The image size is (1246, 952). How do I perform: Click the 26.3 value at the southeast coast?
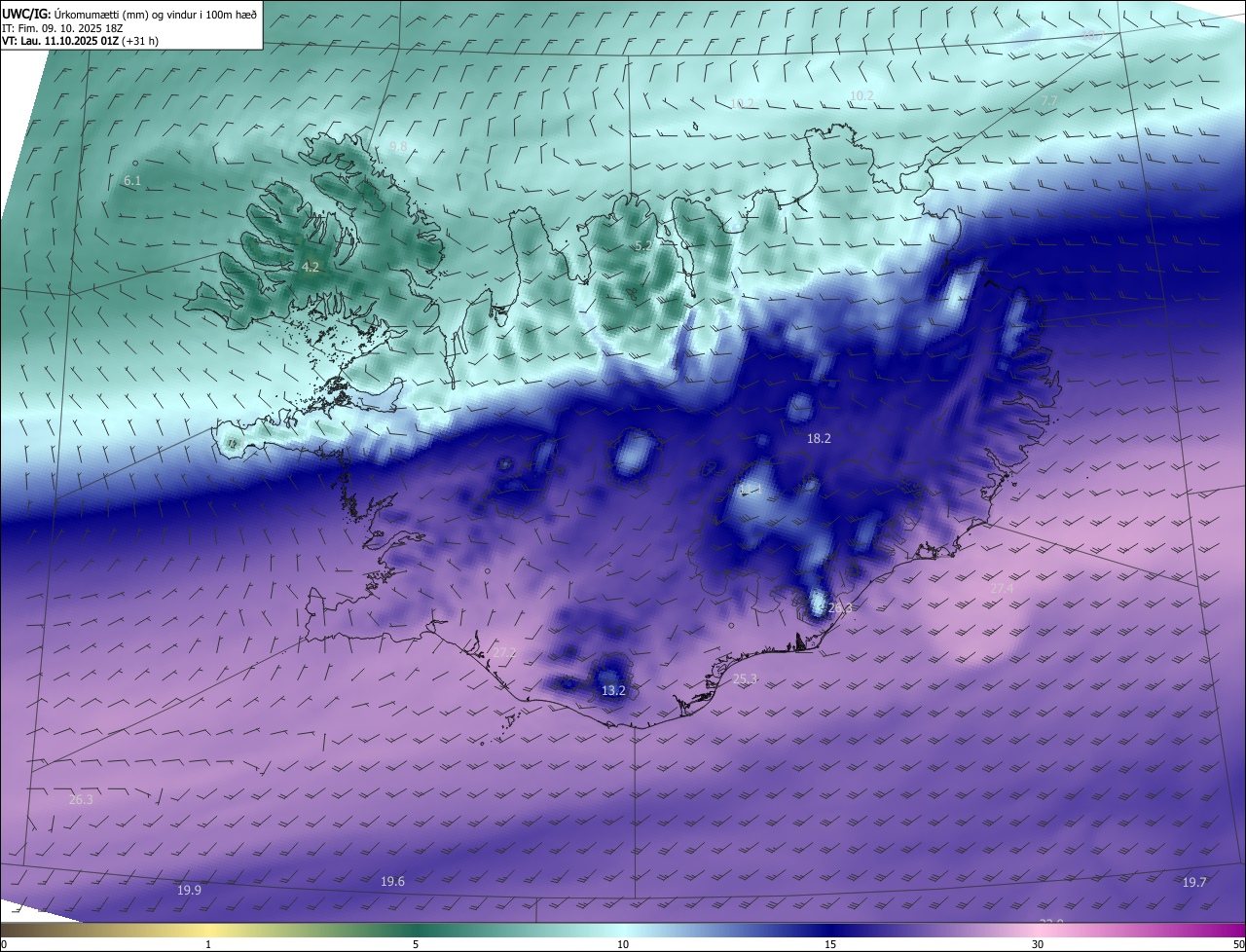pyautogui.click(x=840, y=608)
